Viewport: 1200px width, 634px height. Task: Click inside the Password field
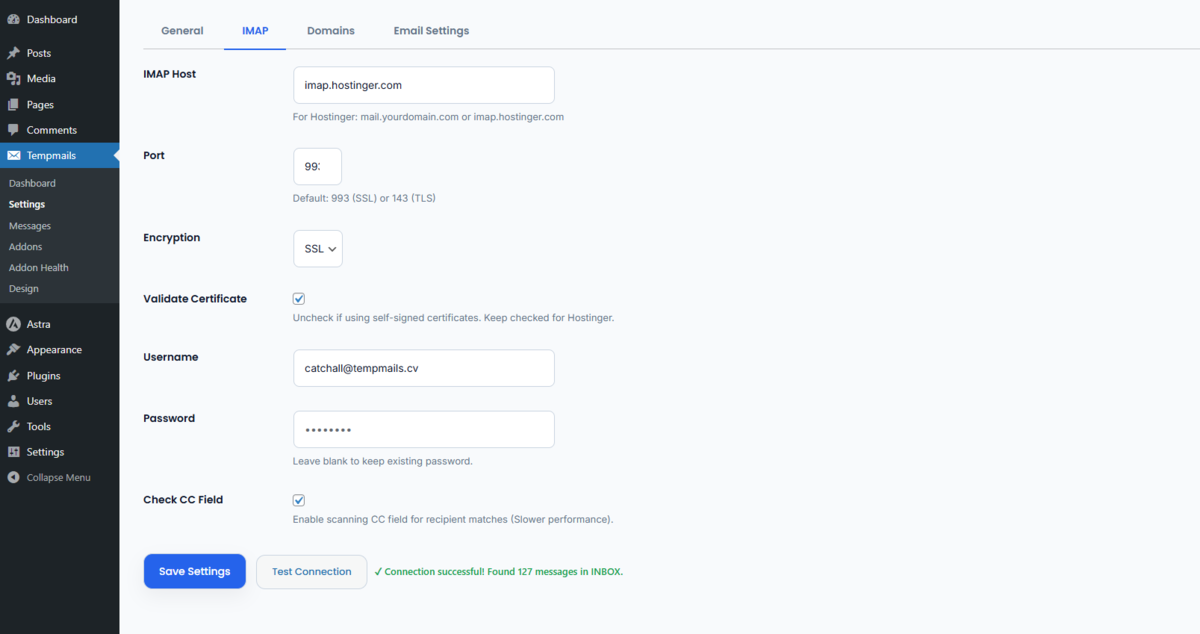pos(423,429)
